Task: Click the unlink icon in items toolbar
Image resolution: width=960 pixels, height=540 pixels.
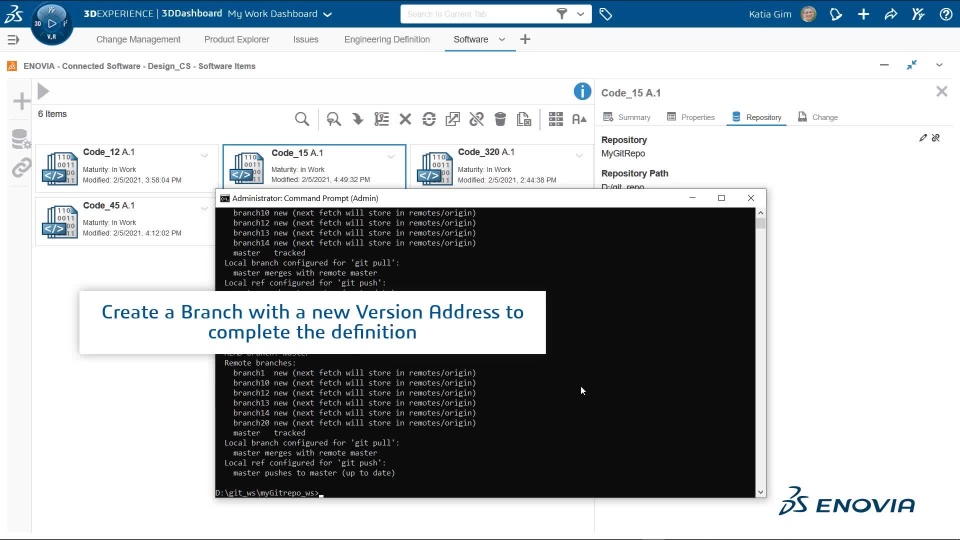Action: [476, 119]
